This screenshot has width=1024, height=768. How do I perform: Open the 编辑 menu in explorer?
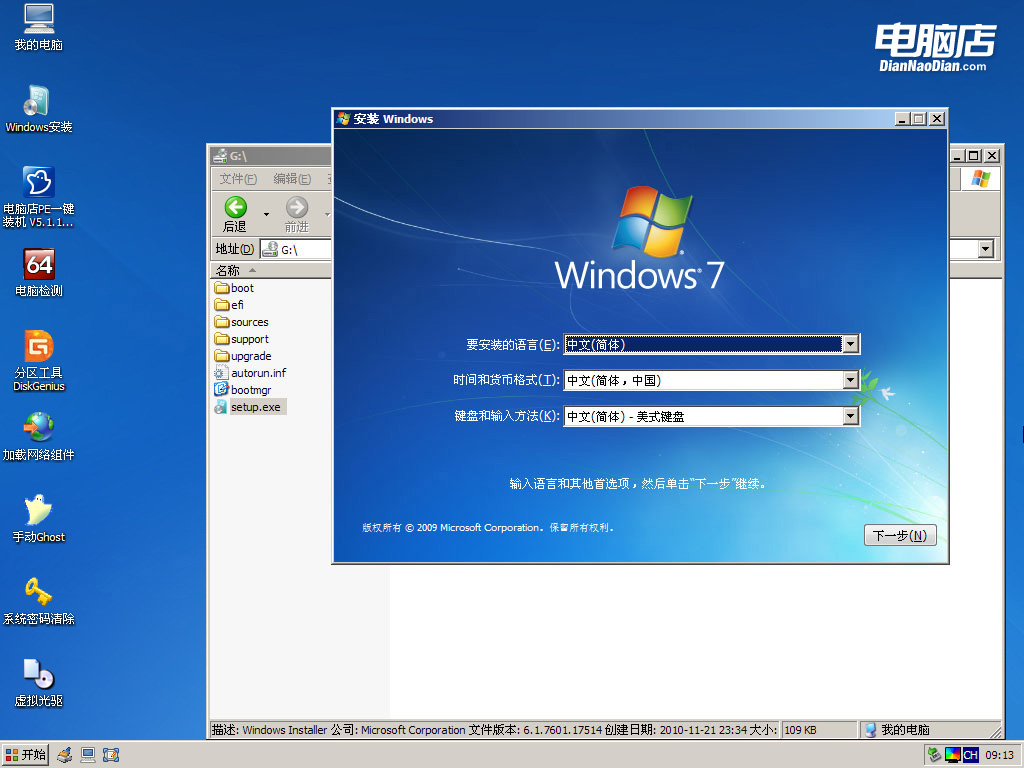click(290, 178)
